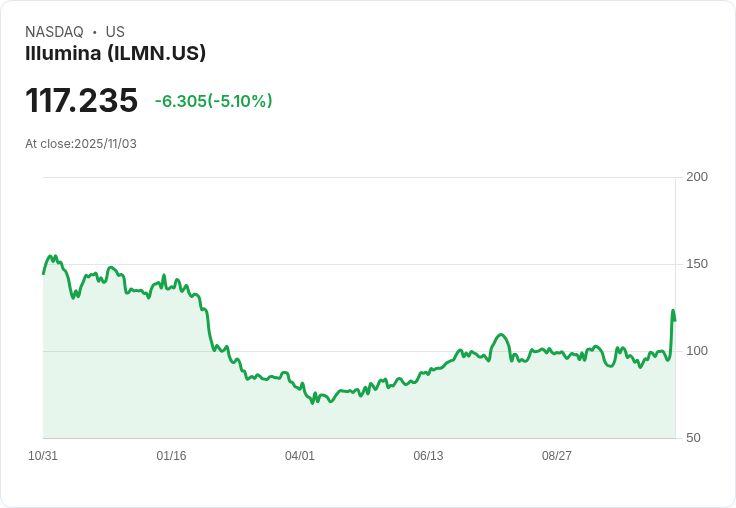736x508 pixels.
Task: Click the latest price spike at chart end
Action: pos(673,311)
